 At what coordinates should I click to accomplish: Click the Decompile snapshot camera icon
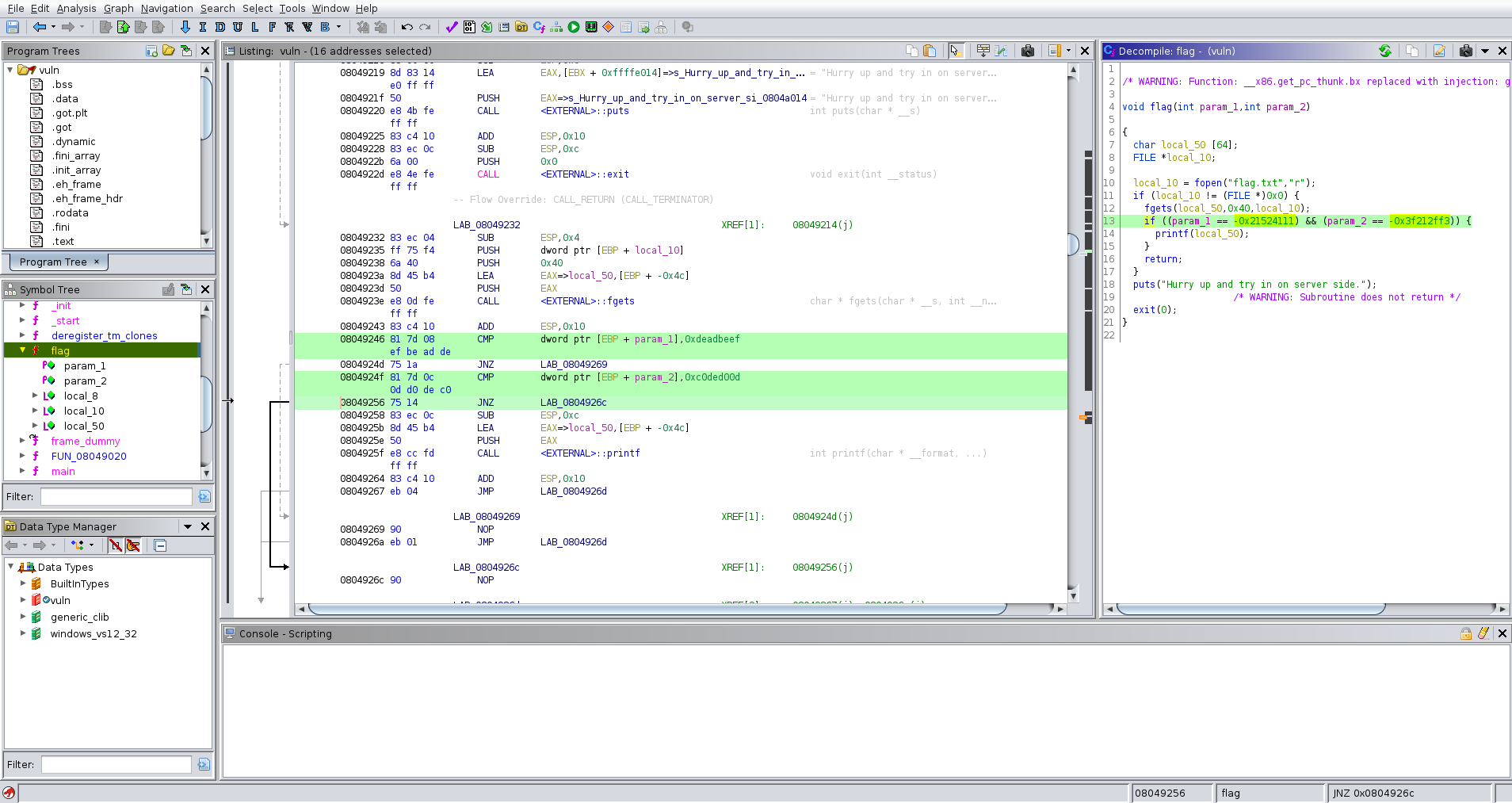(1466, 51)
